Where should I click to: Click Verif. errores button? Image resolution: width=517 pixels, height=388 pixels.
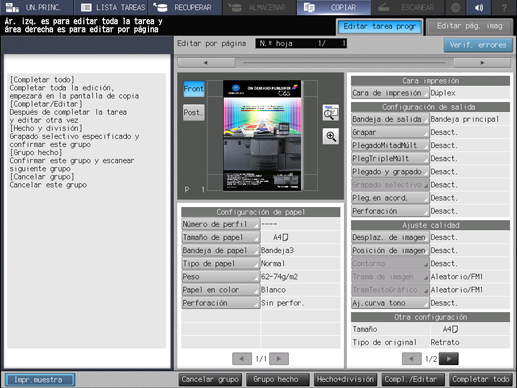click(x=478, y=45)
